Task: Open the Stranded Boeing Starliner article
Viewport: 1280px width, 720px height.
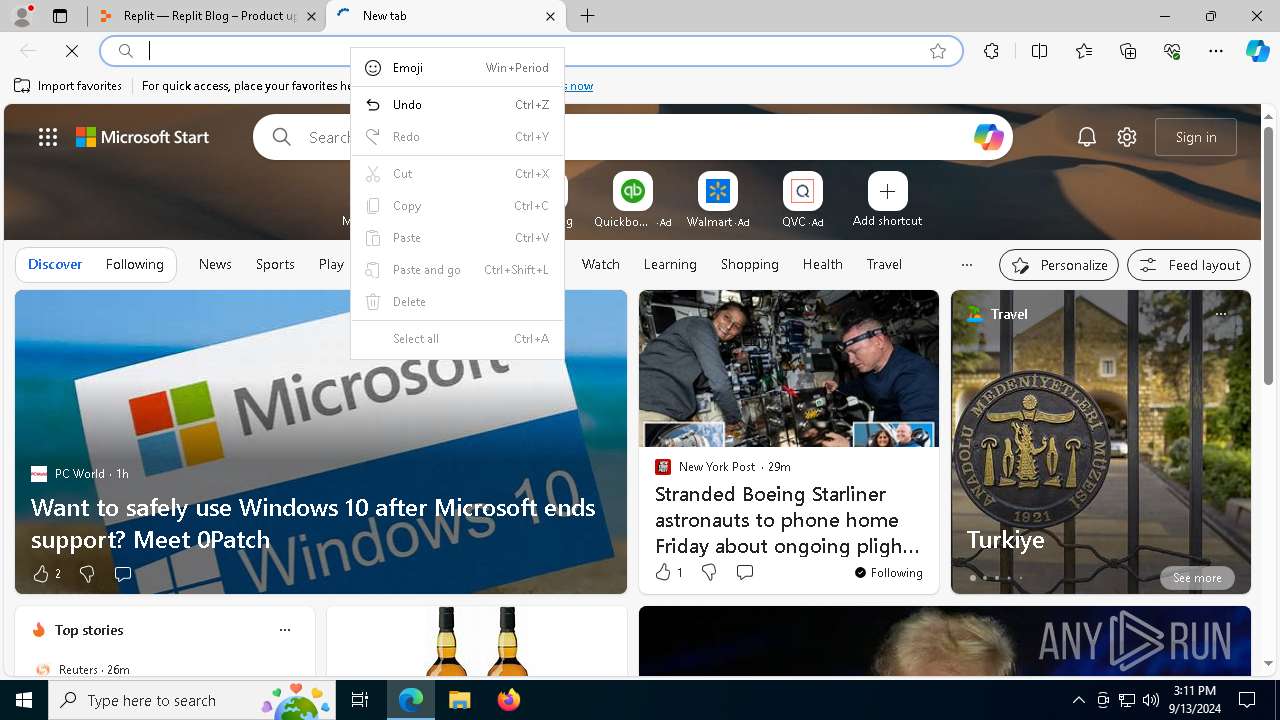Action: (x=787, y=520)
